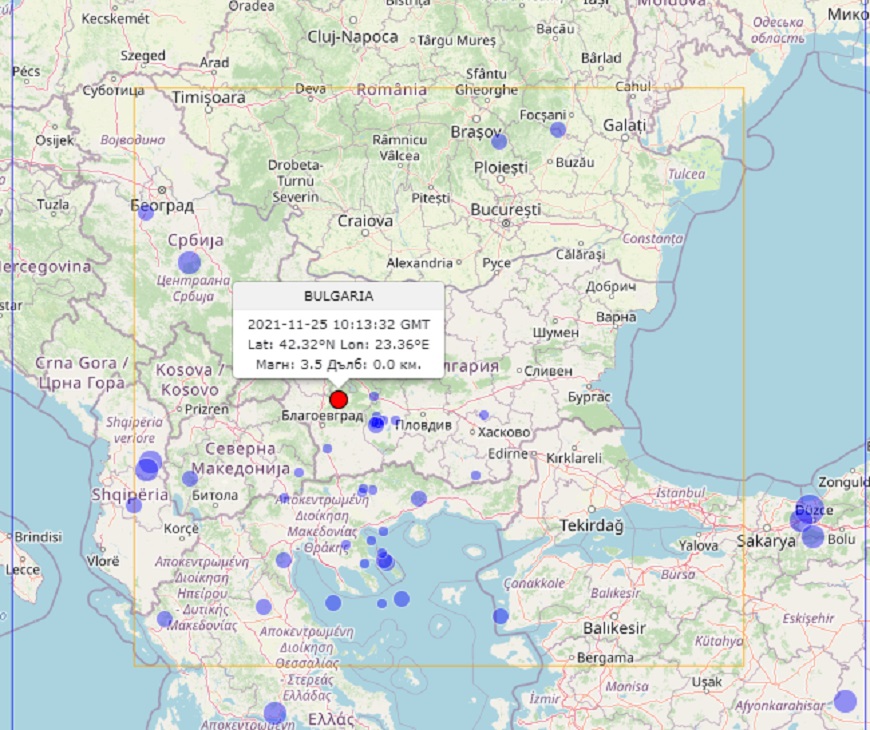Select the blue marker near Afyonkarahisar

click(845, 701)
